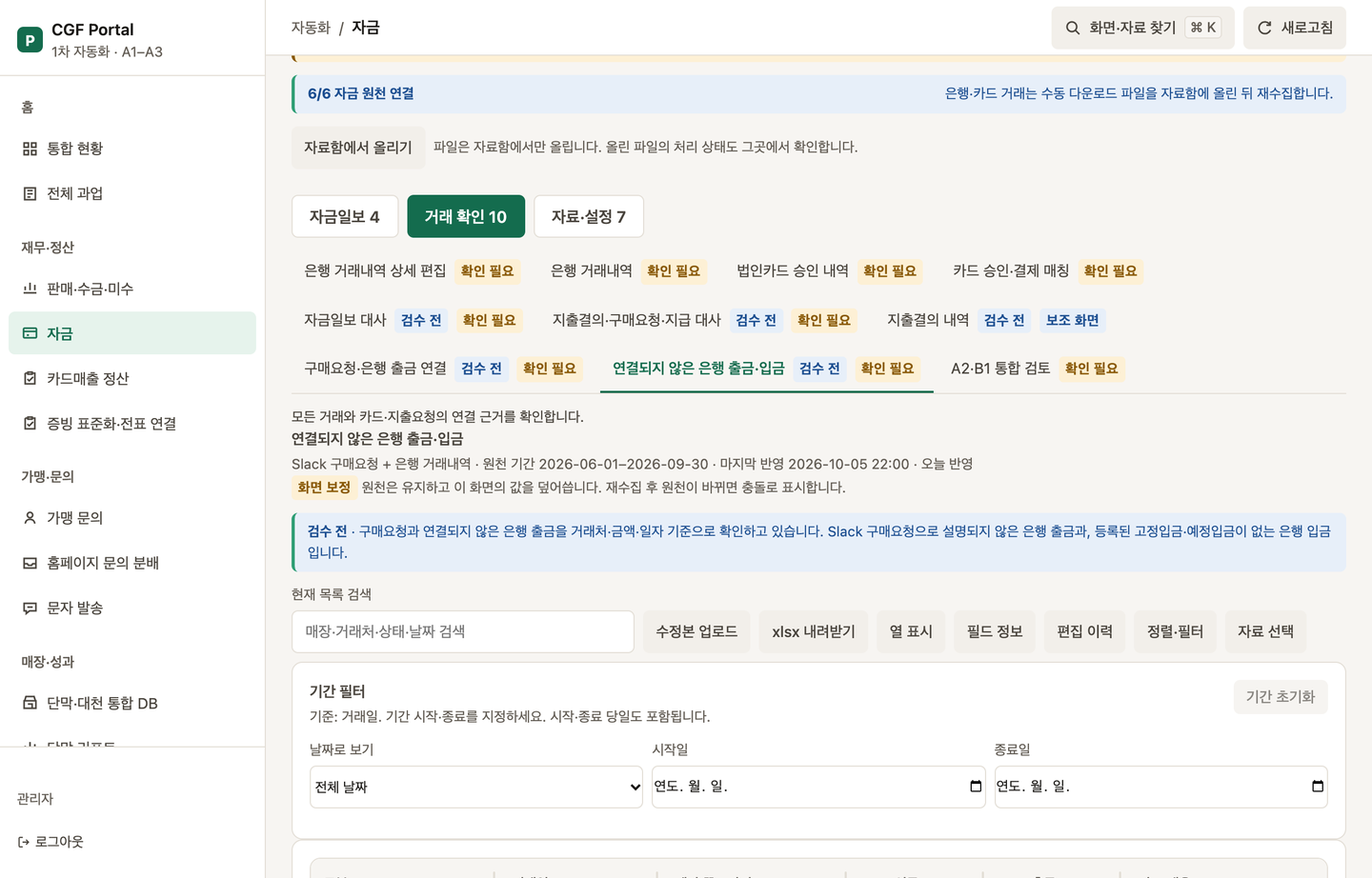Open 지출결의 내역 sub-tab
The image size is (1372, 878).
point(996,320)
